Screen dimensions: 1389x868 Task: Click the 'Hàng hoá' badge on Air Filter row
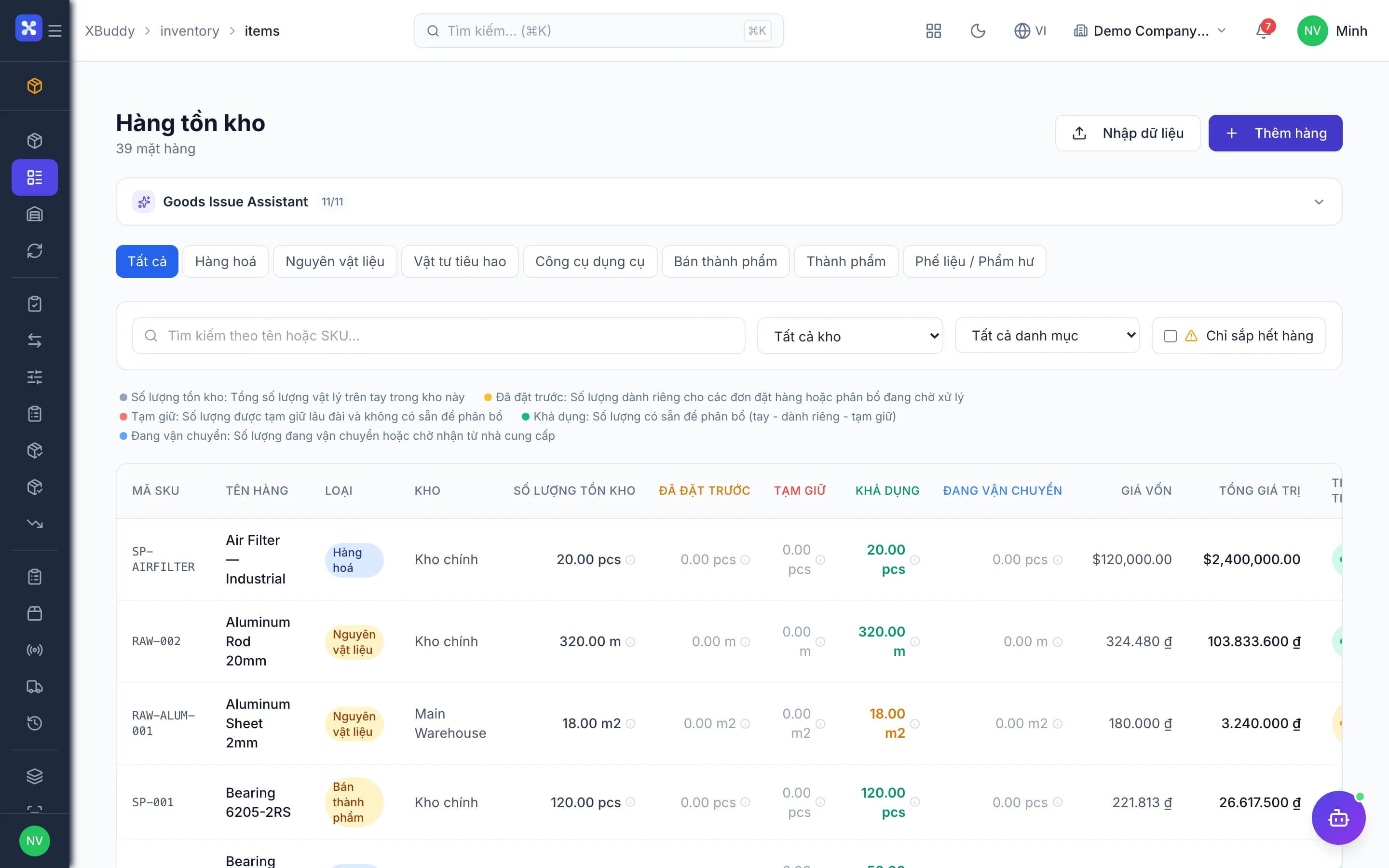point(354,560)
